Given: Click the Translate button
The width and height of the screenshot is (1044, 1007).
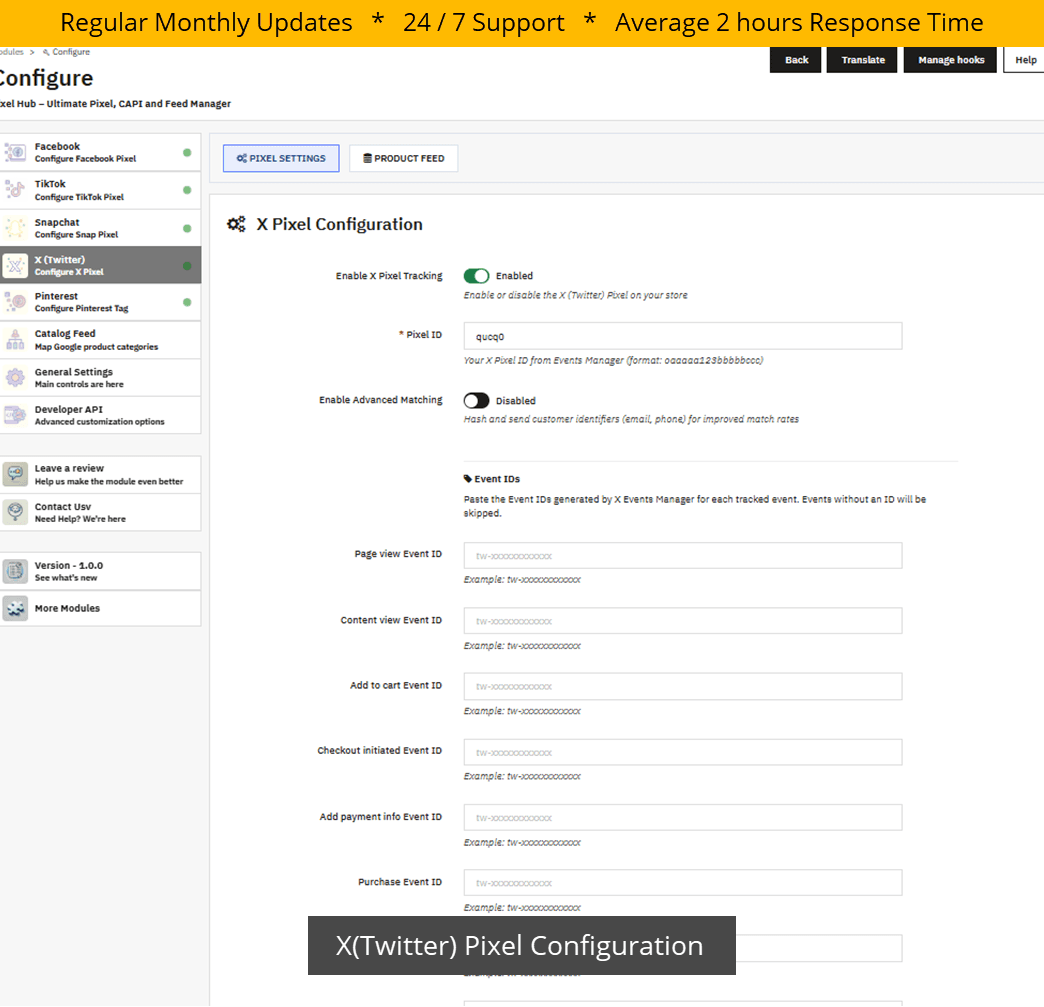Looking at the screenshot, I should click(862, 60).
